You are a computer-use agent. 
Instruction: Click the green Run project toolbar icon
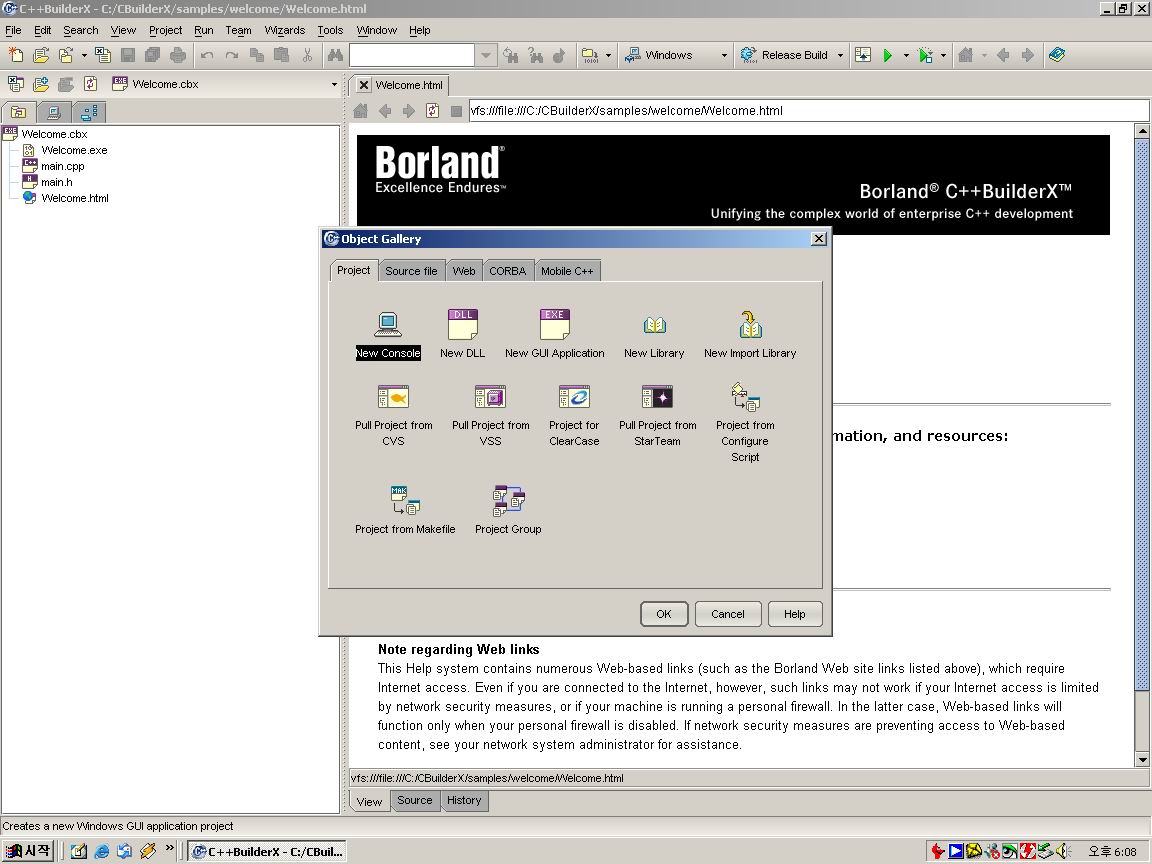[887, 56]
